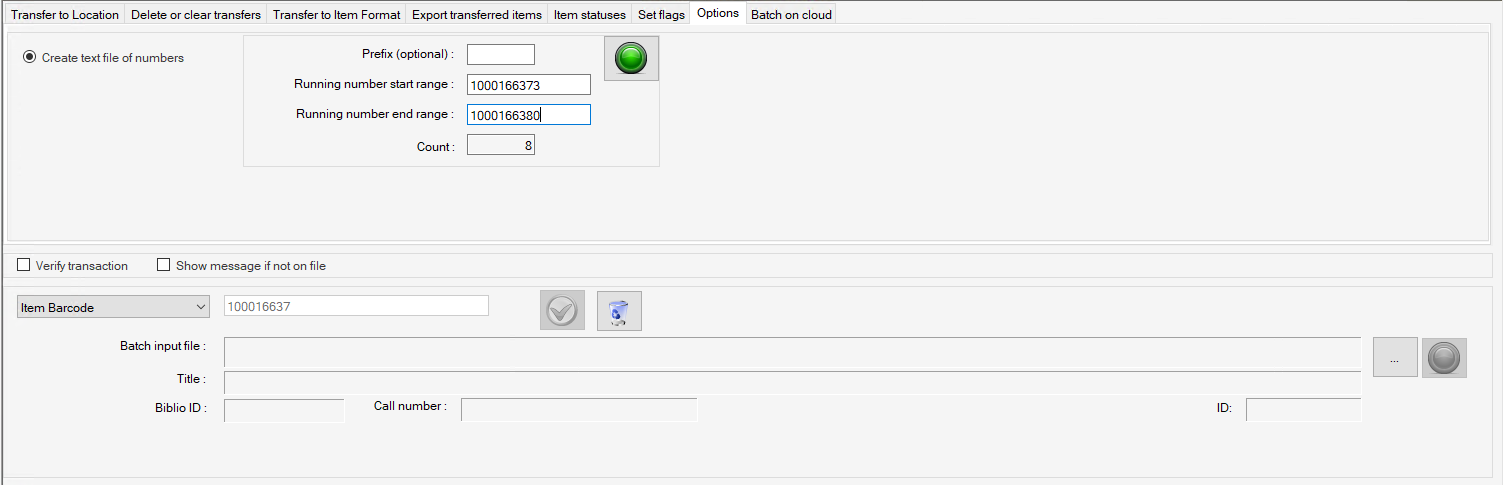Click the checkmark confirm button
The height and width of the screenshot is (485, 1503).
[x=562, y=311]
